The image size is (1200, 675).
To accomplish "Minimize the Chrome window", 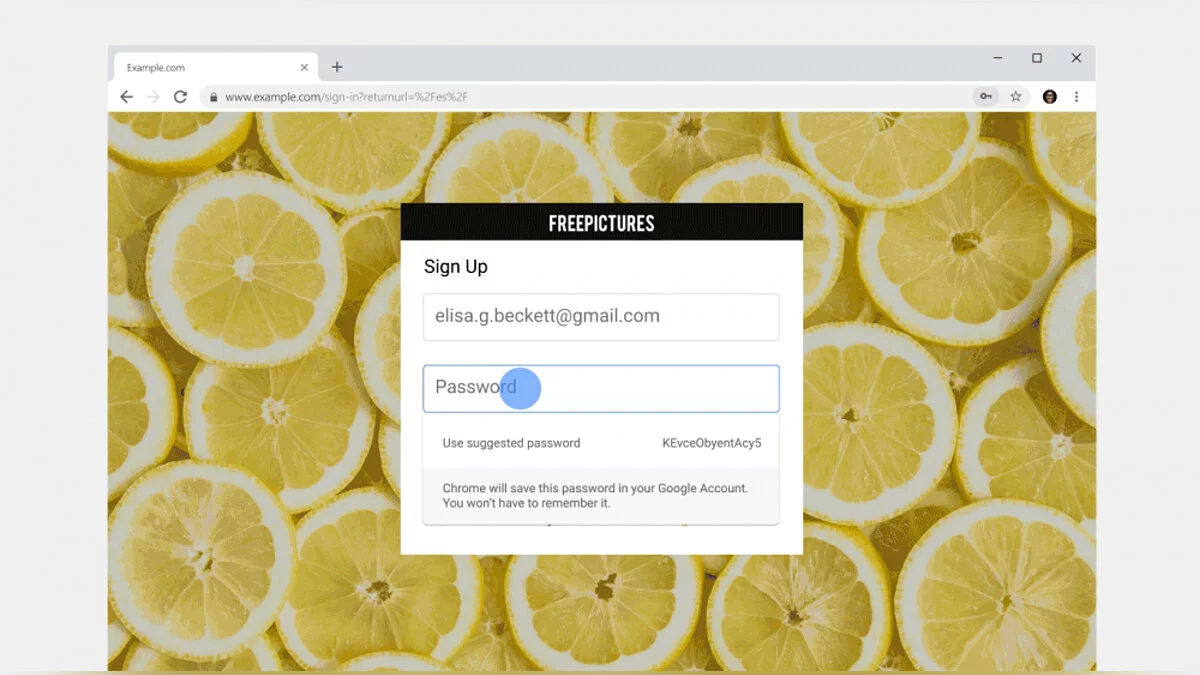I will 998,58.
